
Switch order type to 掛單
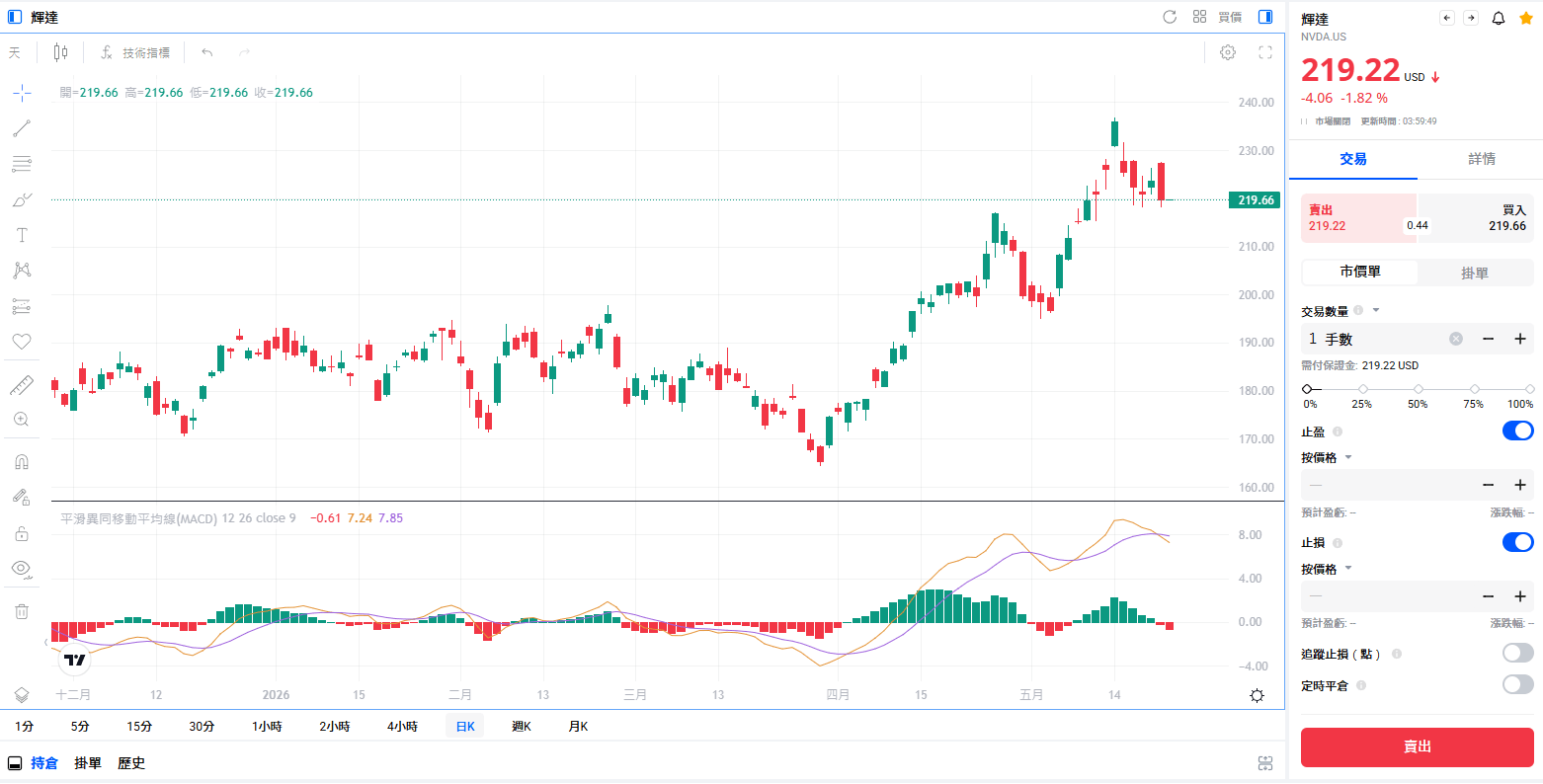1475,273
